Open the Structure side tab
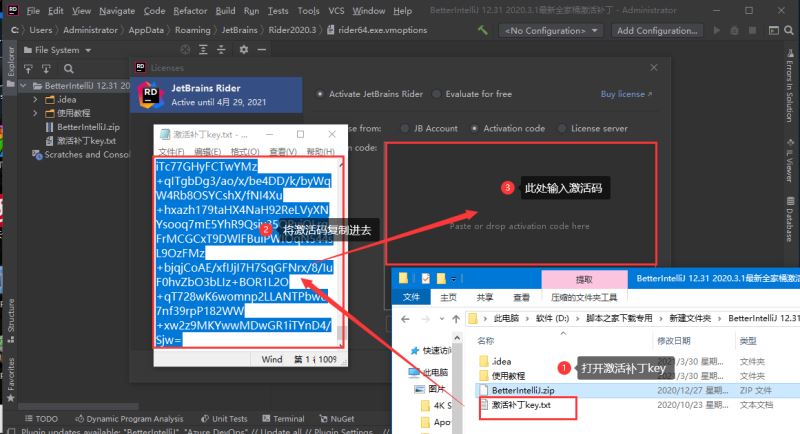Image resolution: width=800 pixels, height=434 pixels. click(x=11, y=320)
